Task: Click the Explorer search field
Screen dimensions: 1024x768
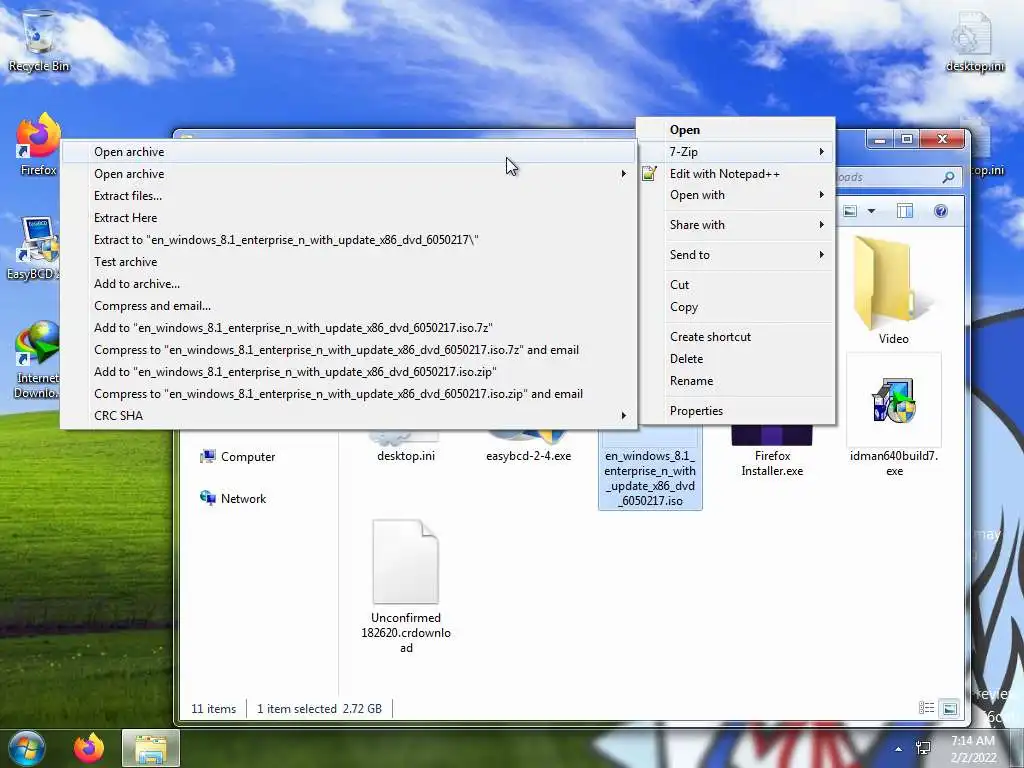Action: (898, 177)
